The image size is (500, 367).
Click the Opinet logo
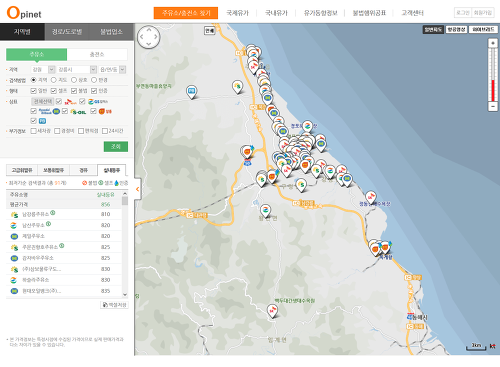pyautogui.click(x=24, y=13)
